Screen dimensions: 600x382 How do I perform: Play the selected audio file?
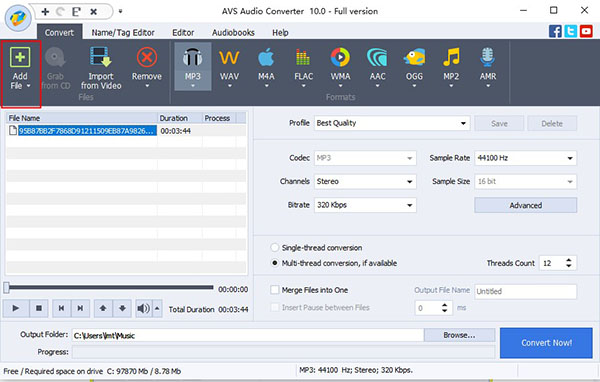click(16, 308)
